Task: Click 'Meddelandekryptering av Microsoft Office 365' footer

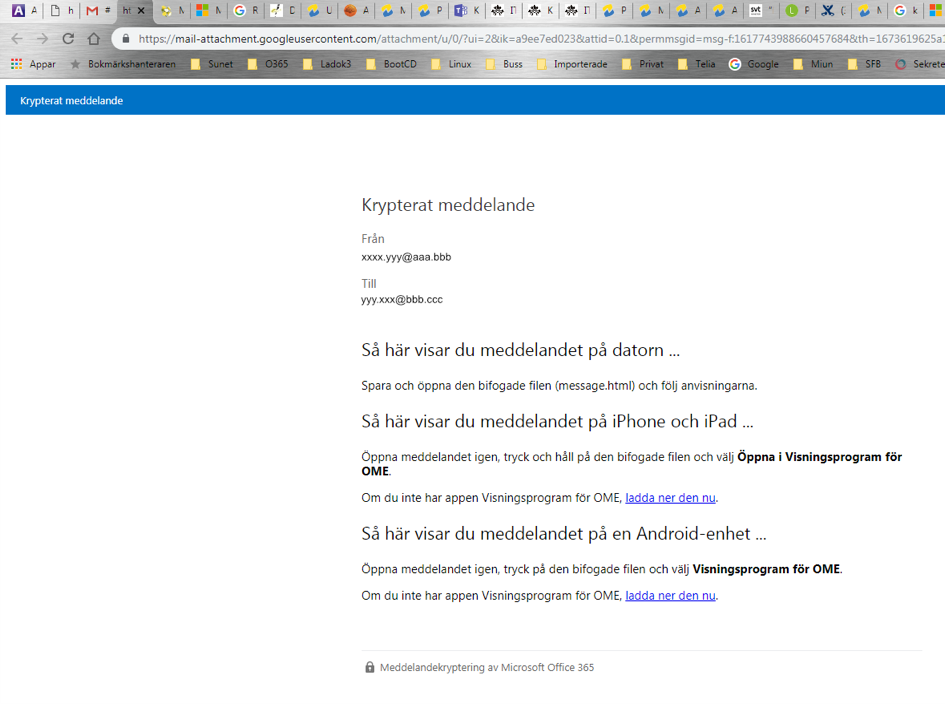Action: (x=487, y=667)
